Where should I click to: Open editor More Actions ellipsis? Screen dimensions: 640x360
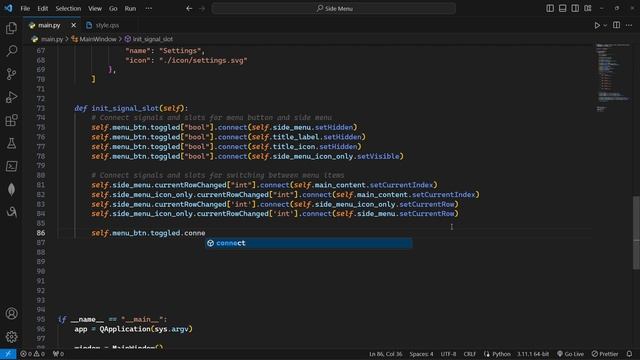tap(629, 25)
